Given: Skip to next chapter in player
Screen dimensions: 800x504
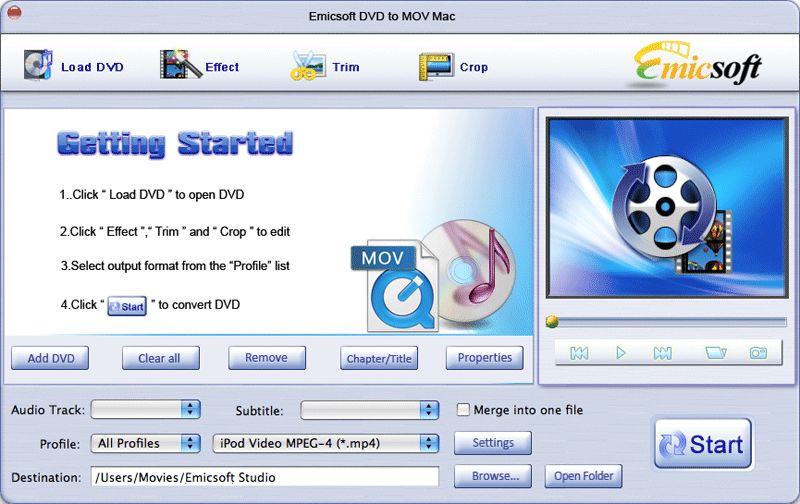Looking at the screenshot, I should pyautogui.click(x=662, y=353).
